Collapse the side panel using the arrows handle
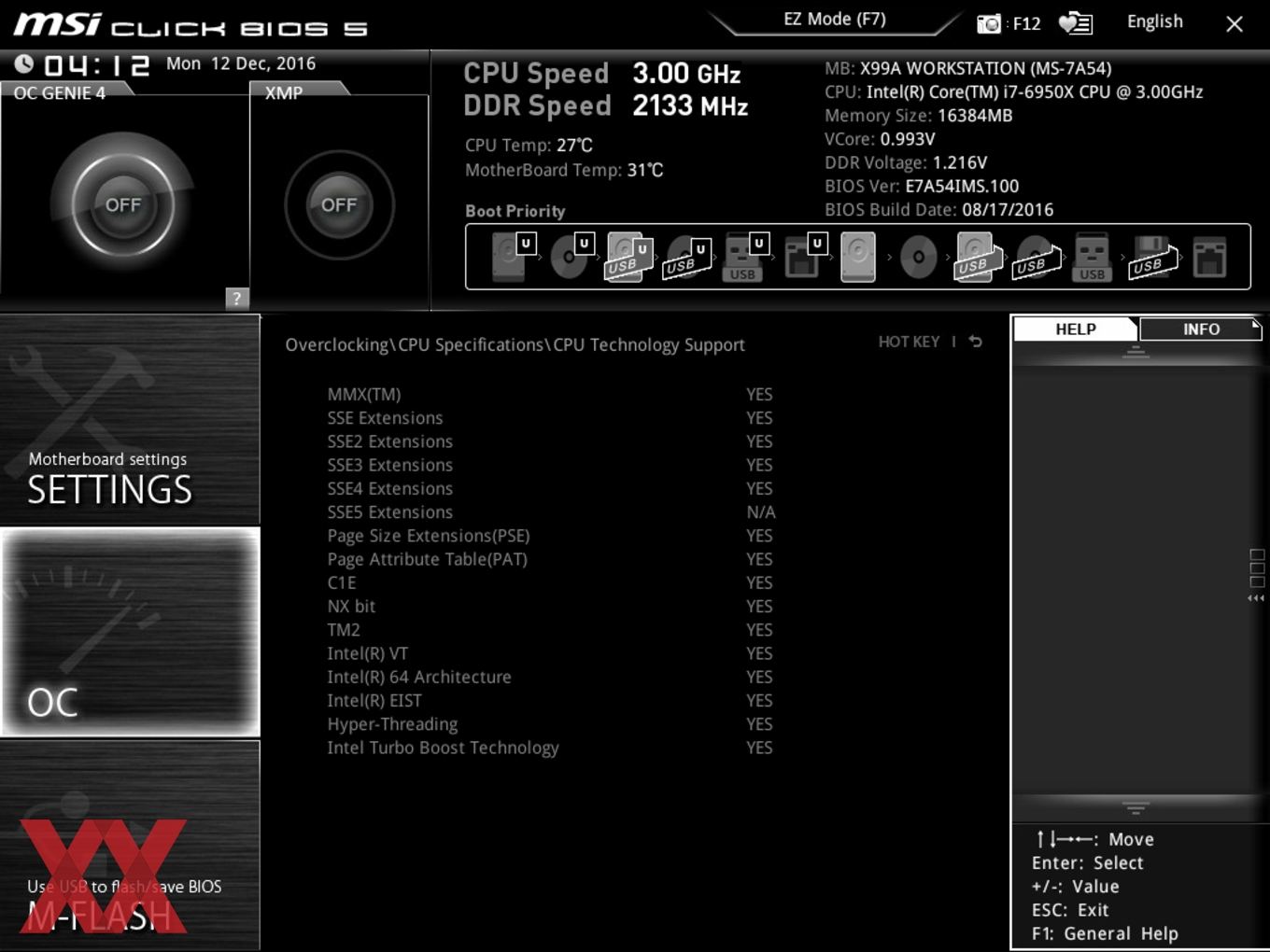The height and width of the screenshot is (952, 1270). (x=1256, y=598)
